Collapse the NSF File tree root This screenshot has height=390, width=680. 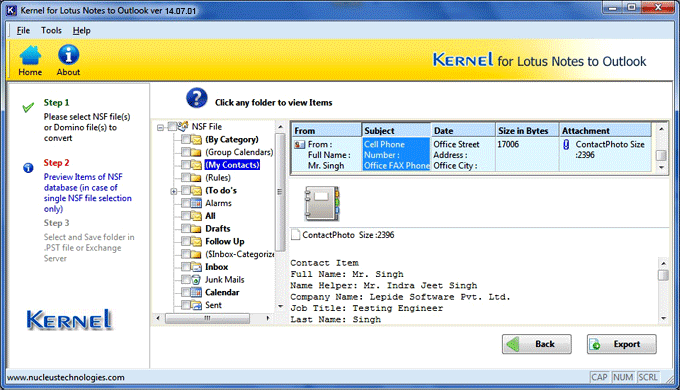160,128
